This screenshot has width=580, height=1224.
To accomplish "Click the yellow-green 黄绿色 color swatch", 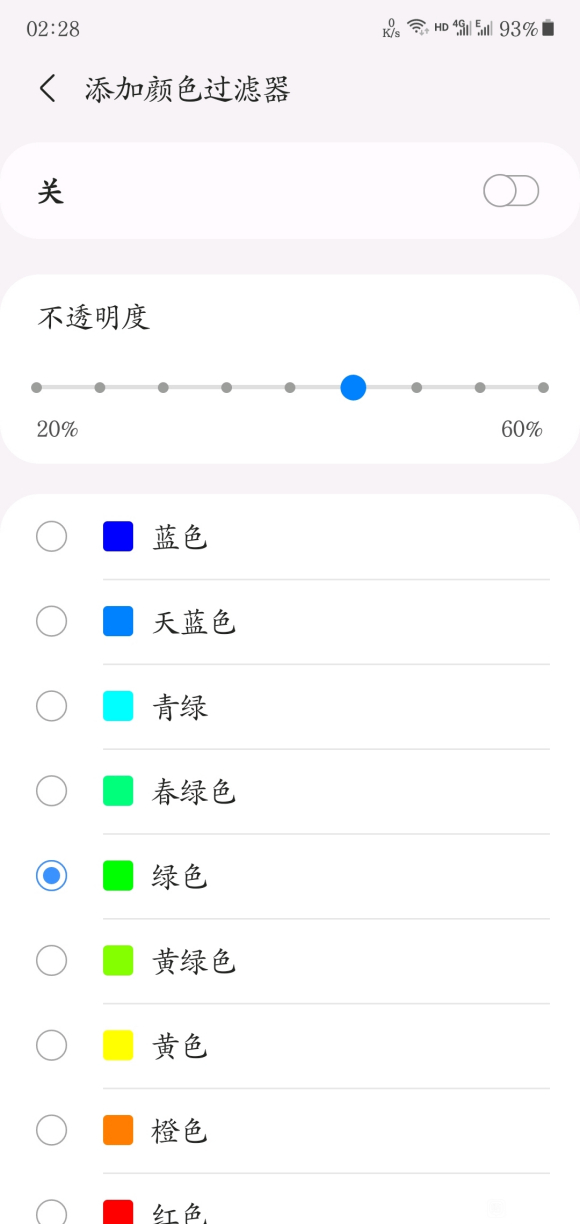I will pyautogui.click(x=118, y=961).
